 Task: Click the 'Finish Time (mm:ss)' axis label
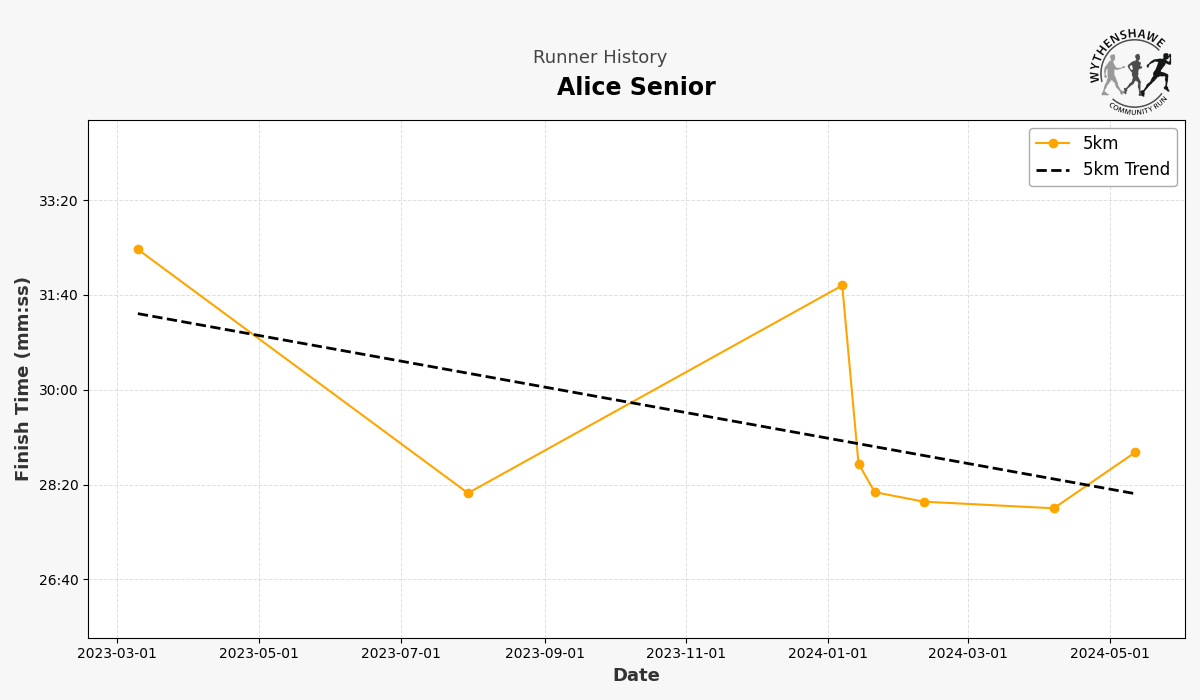[x=23, y=379]
